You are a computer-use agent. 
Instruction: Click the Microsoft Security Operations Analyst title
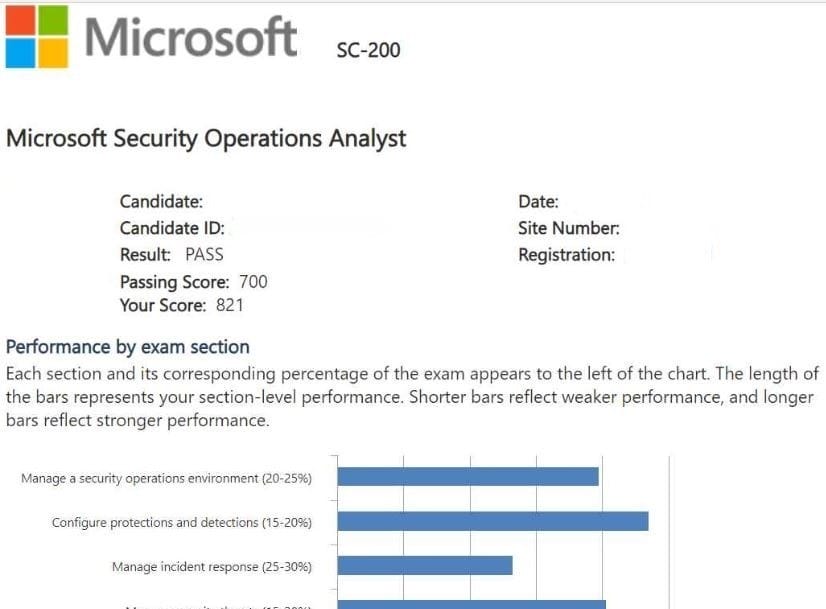[x=206, y=138]
